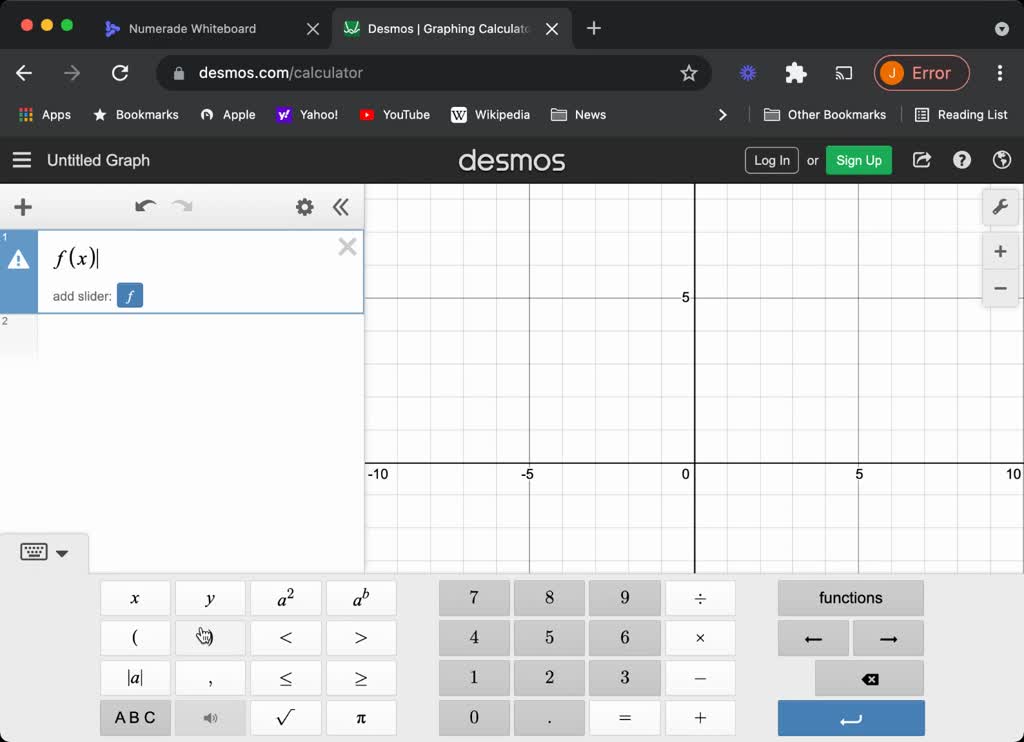Image resolution: width=1024 pixels, height=742 pixels.
Task: Move cursor right with arrow key
Action: (888, 637)
